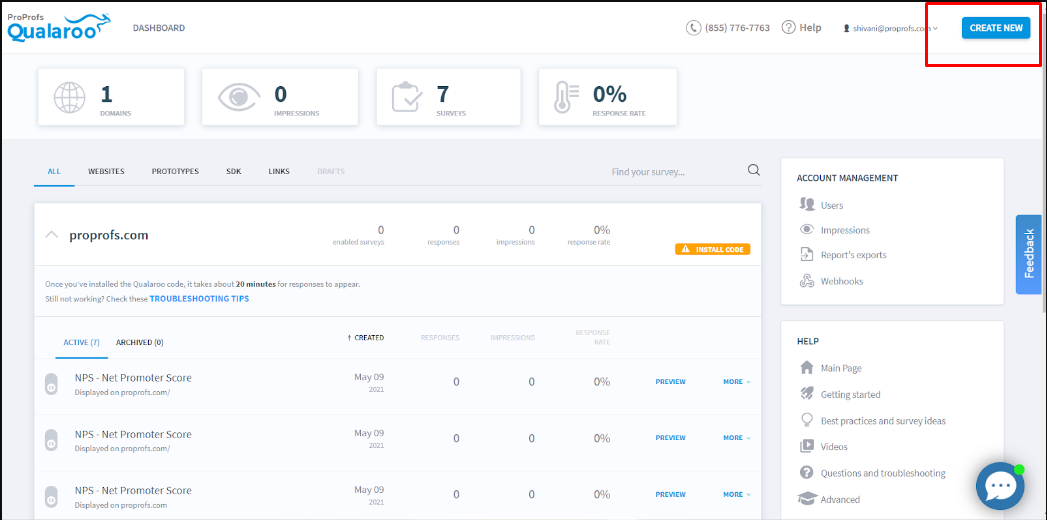Viewport: 1047px width, 520px height.
Task: Collapse the proprofs.com domain section
Action: [51, 235]
